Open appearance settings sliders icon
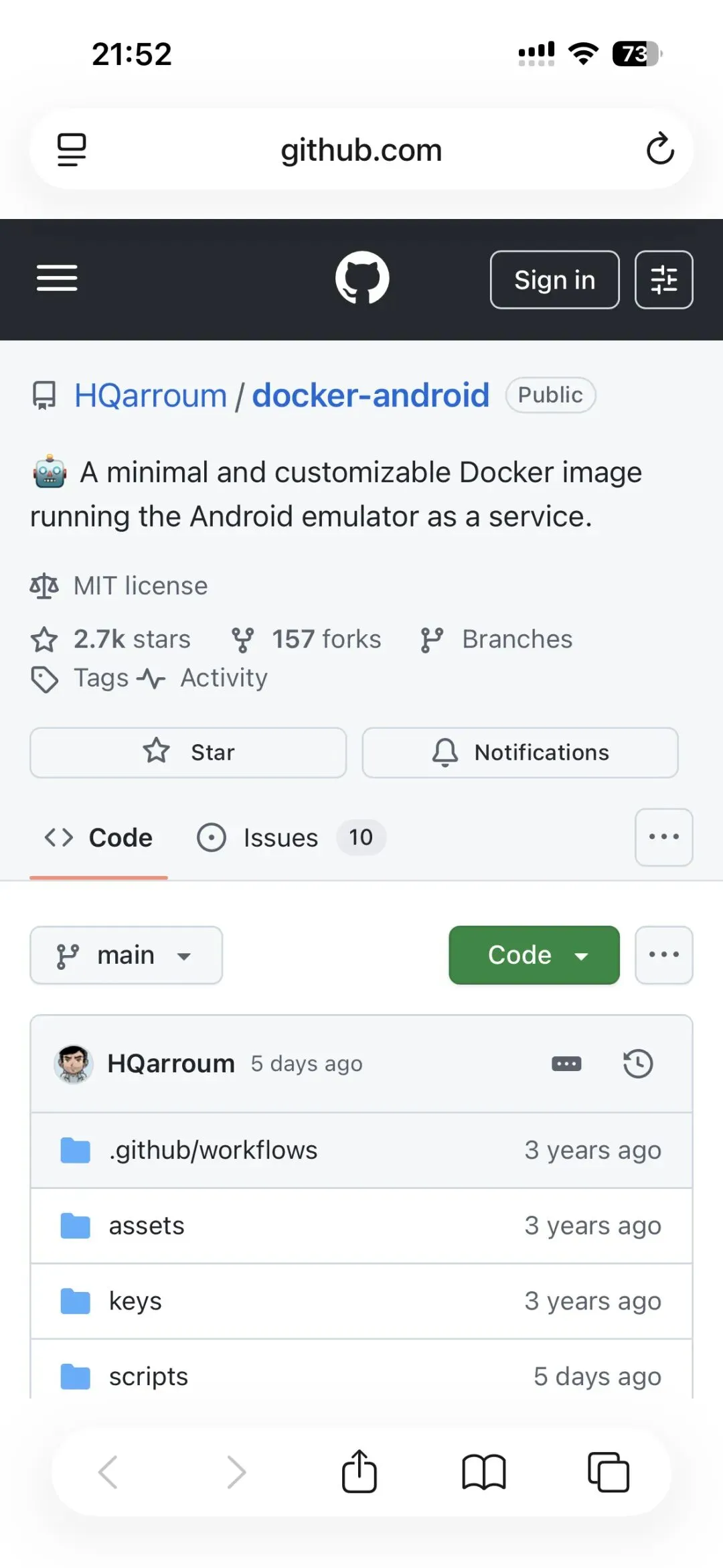 coord(663,280)
